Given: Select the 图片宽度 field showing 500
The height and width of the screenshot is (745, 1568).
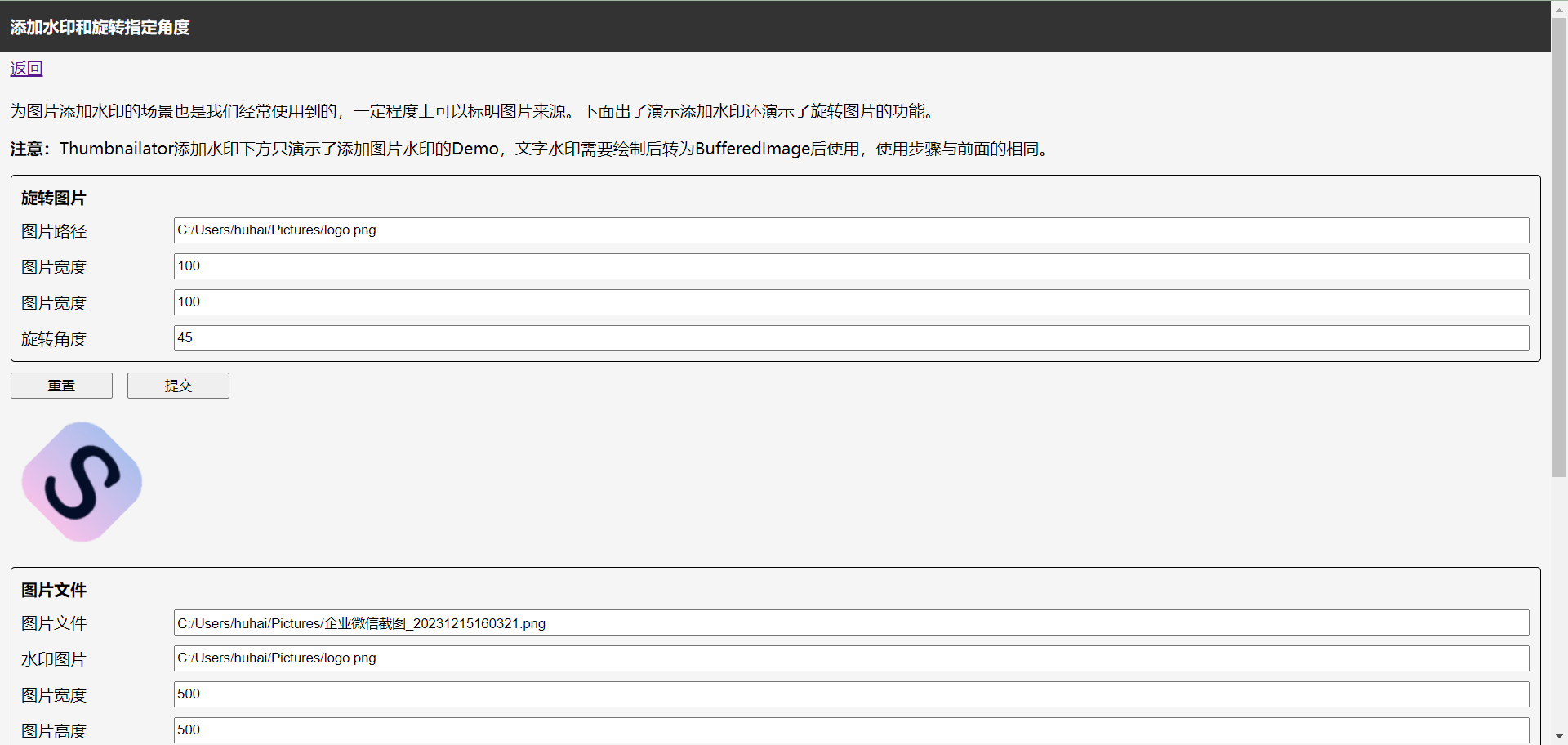Looking at the screenshot, I should pyautogui.click(x=572, y=694).
